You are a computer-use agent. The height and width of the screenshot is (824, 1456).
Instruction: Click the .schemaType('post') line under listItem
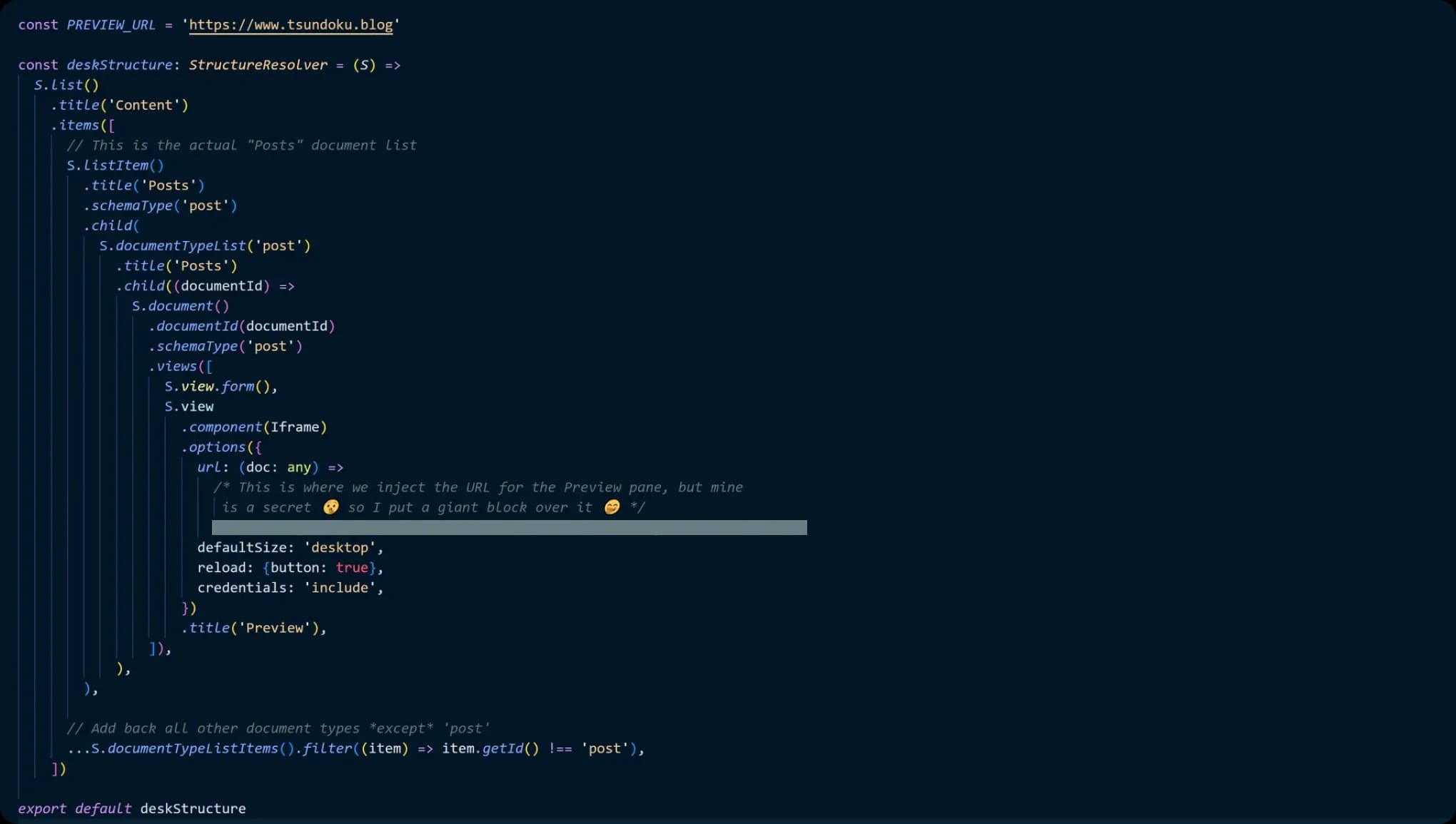[160, 205]
